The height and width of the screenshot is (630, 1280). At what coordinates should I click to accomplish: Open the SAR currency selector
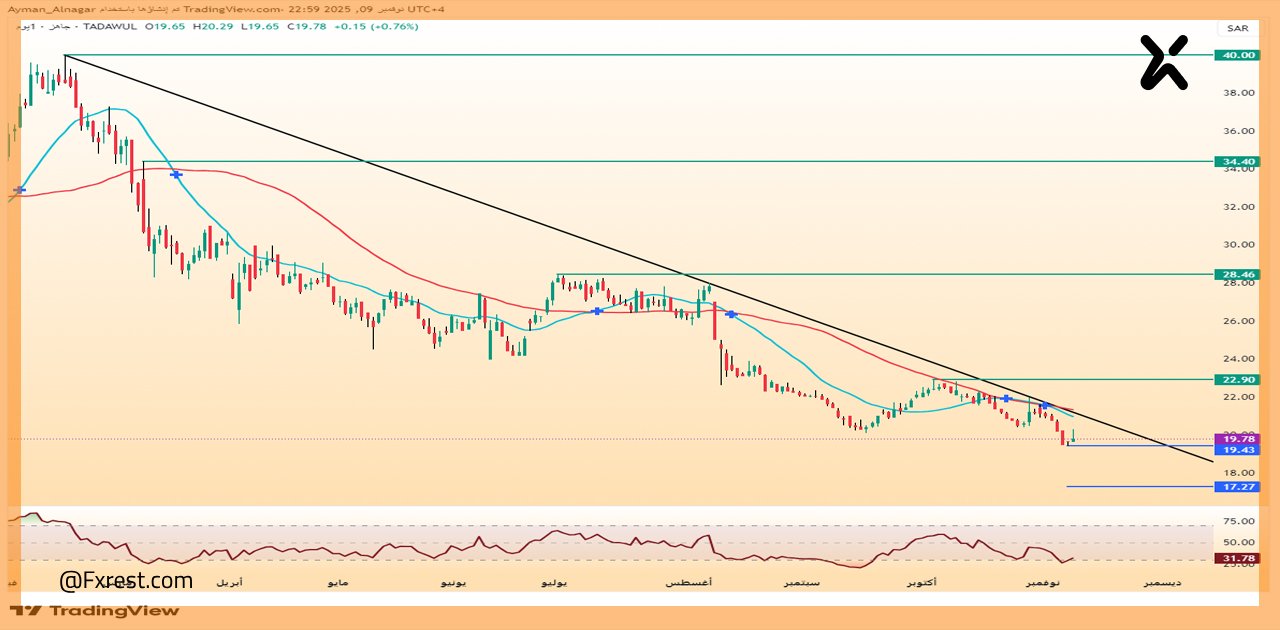coord(1237,28)
